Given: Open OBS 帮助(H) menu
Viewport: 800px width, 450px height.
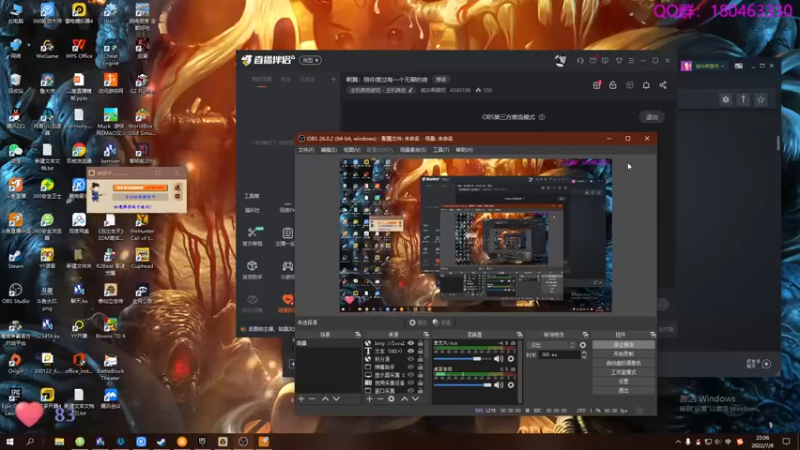Looking at the screenshot, I should 464,150.
